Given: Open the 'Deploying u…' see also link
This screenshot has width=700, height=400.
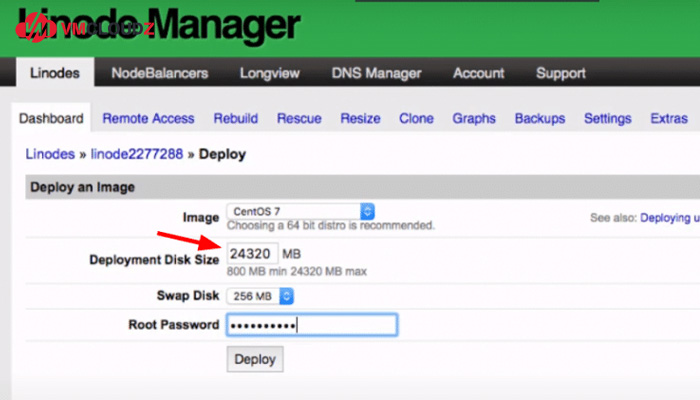Looking at the screenshot, I should [670, 218].
